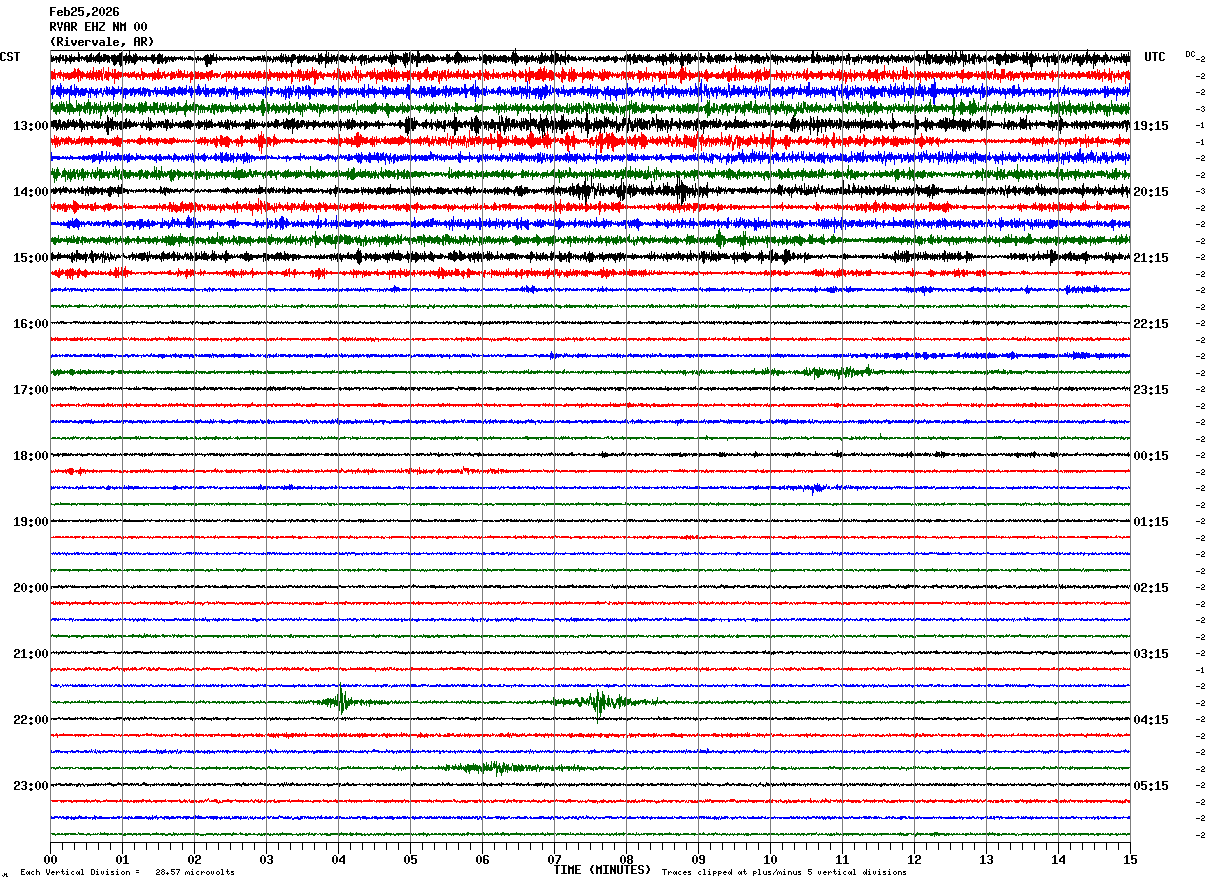Click the 03:15 UTC time label
This screenshot has width=1210, height=886.
click(x=1151, y=654)
